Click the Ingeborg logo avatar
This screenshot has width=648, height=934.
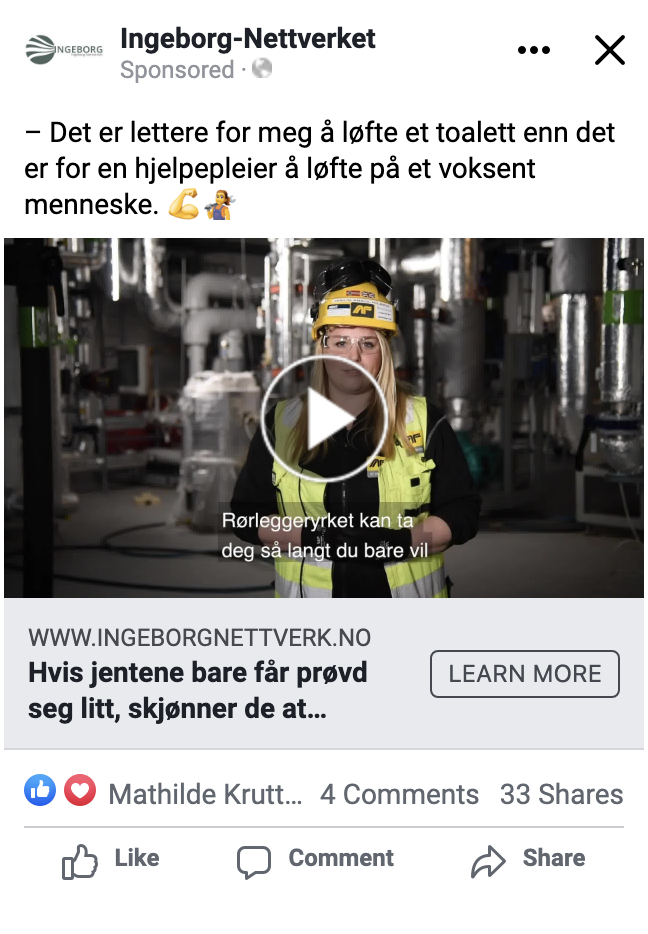pyautogui.click(x=64, y=50)
